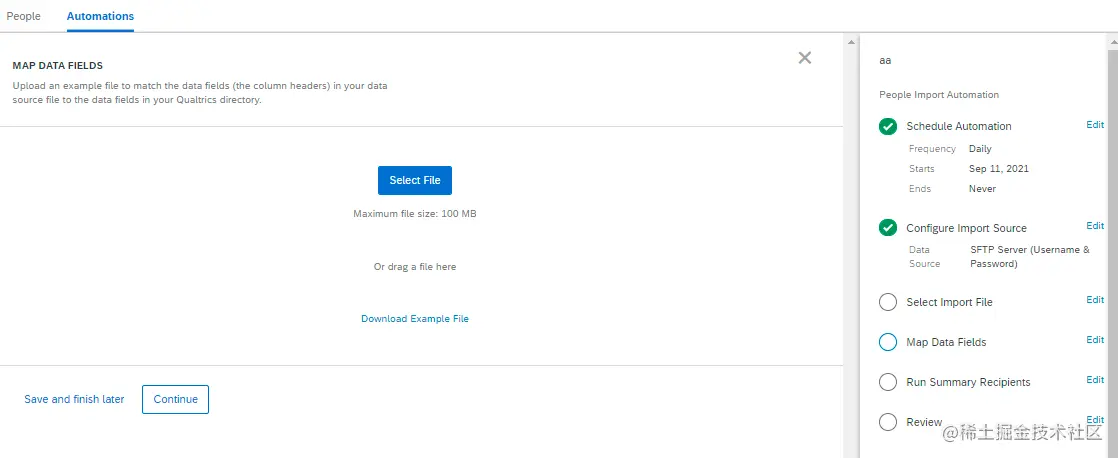Click the Continue button
Viewport: 1118px width, 458px height.
175,400
